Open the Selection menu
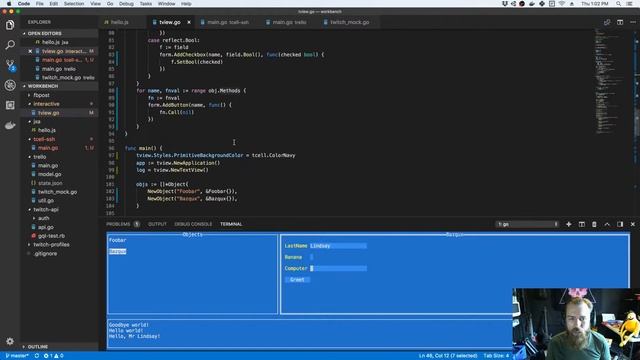640x360 pixels. [x=74, y=4]
